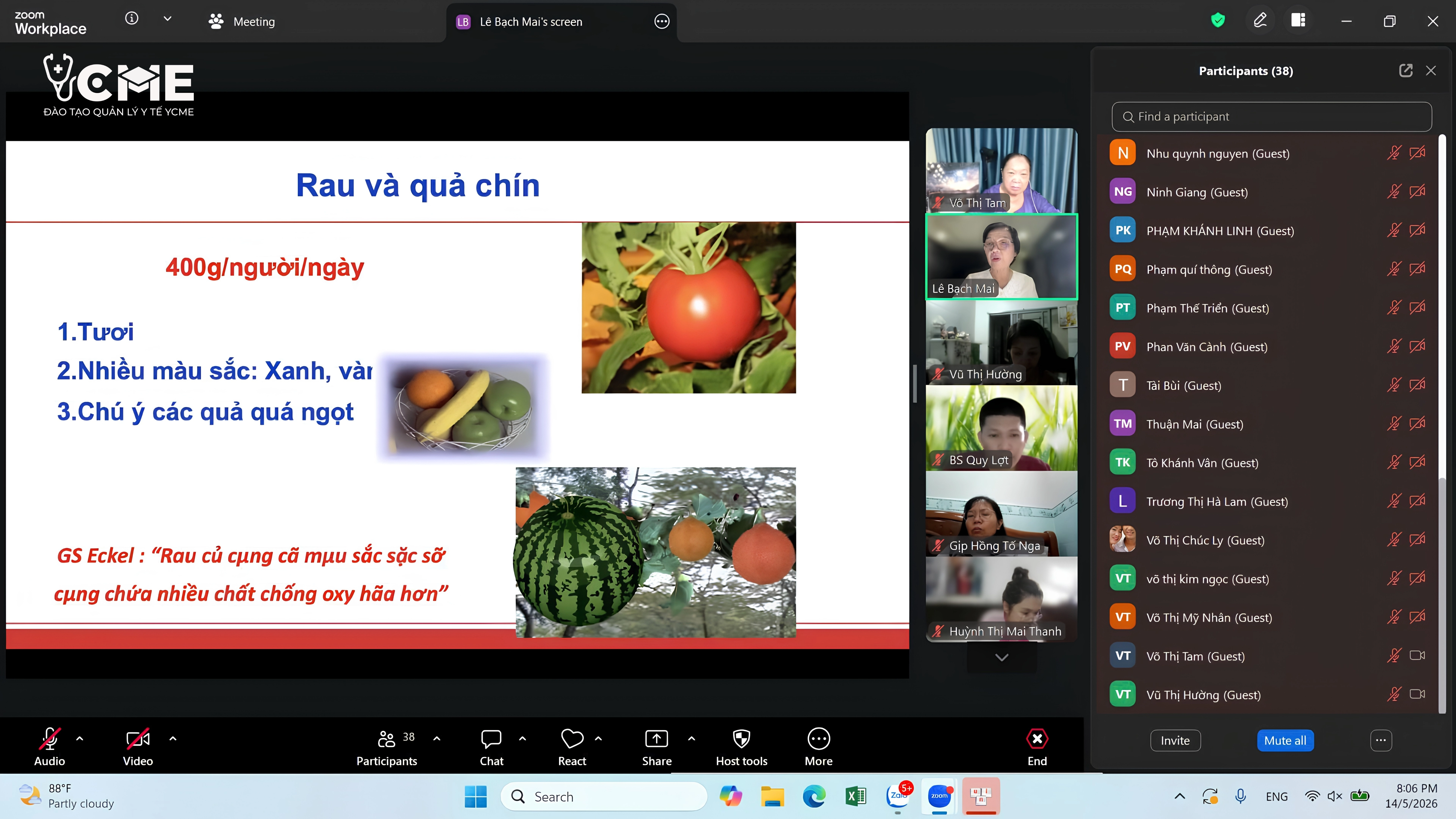
Task: Show hidden tray icons chevron
Action: (x=1180, y=796)
